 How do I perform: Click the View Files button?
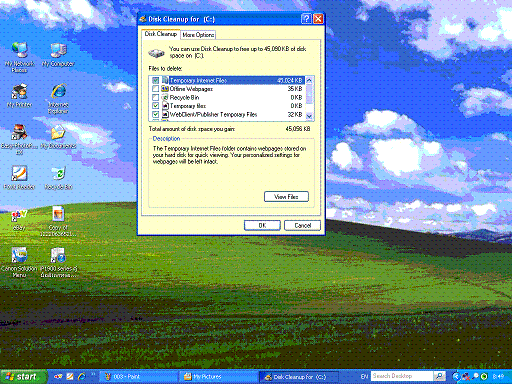click(286, 197)
